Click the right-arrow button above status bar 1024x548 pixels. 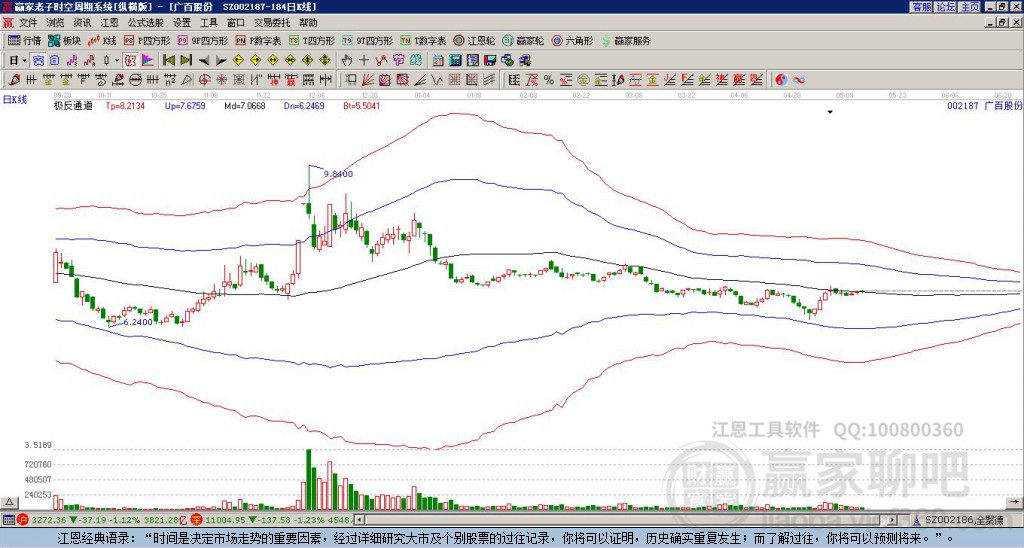point(1016,502)
